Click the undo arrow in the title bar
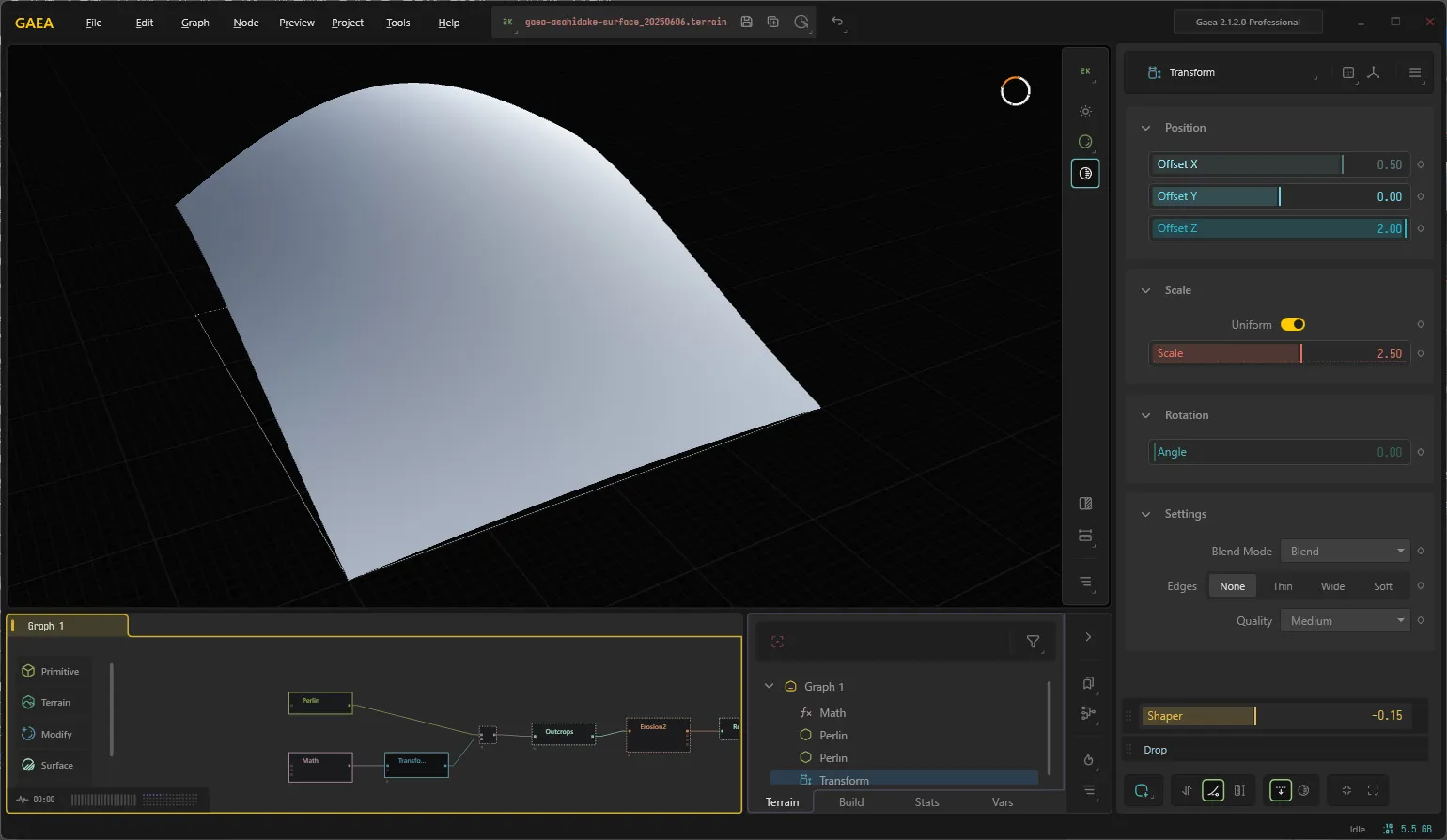Screen dimensions: 1447x840 (x=837, y=22)
